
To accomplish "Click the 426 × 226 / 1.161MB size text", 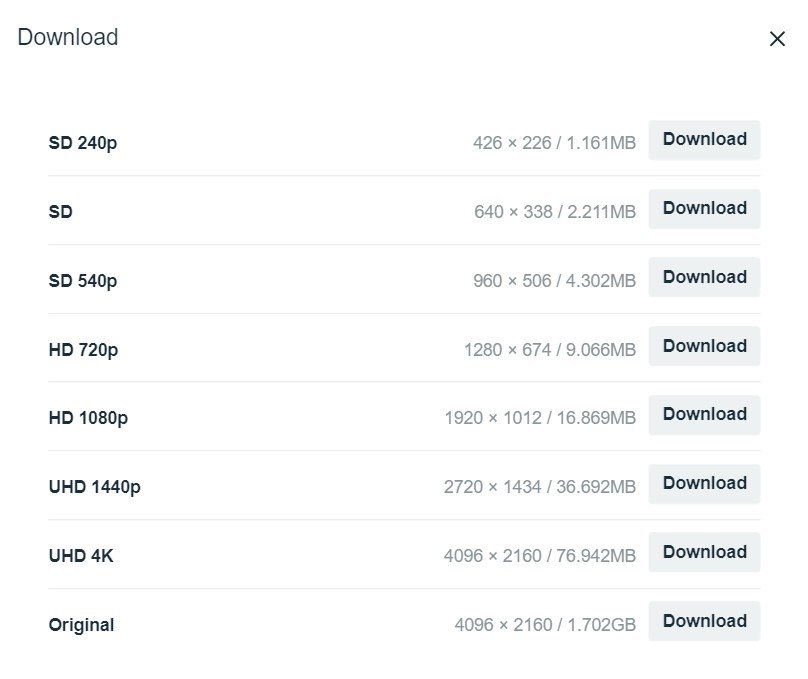I will pyautogui.click(x=554, y=143).
